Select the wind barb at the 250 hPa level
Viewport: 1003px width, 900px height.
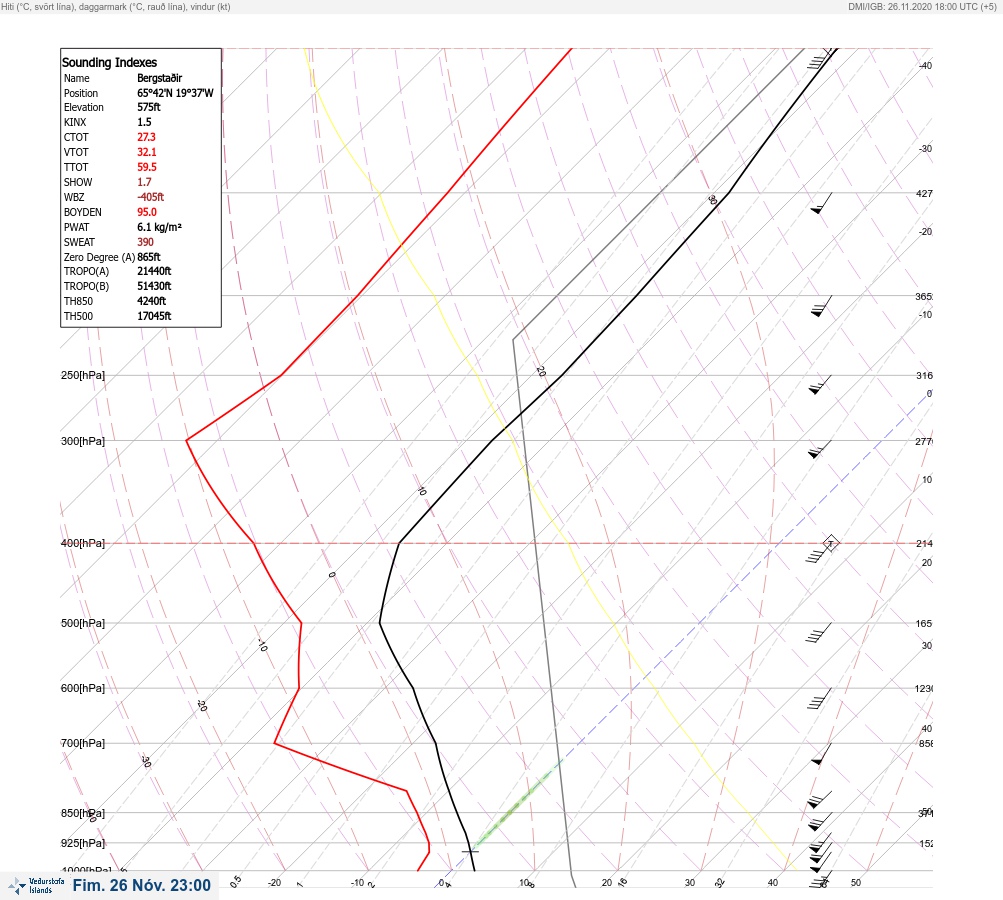point(819,384)
